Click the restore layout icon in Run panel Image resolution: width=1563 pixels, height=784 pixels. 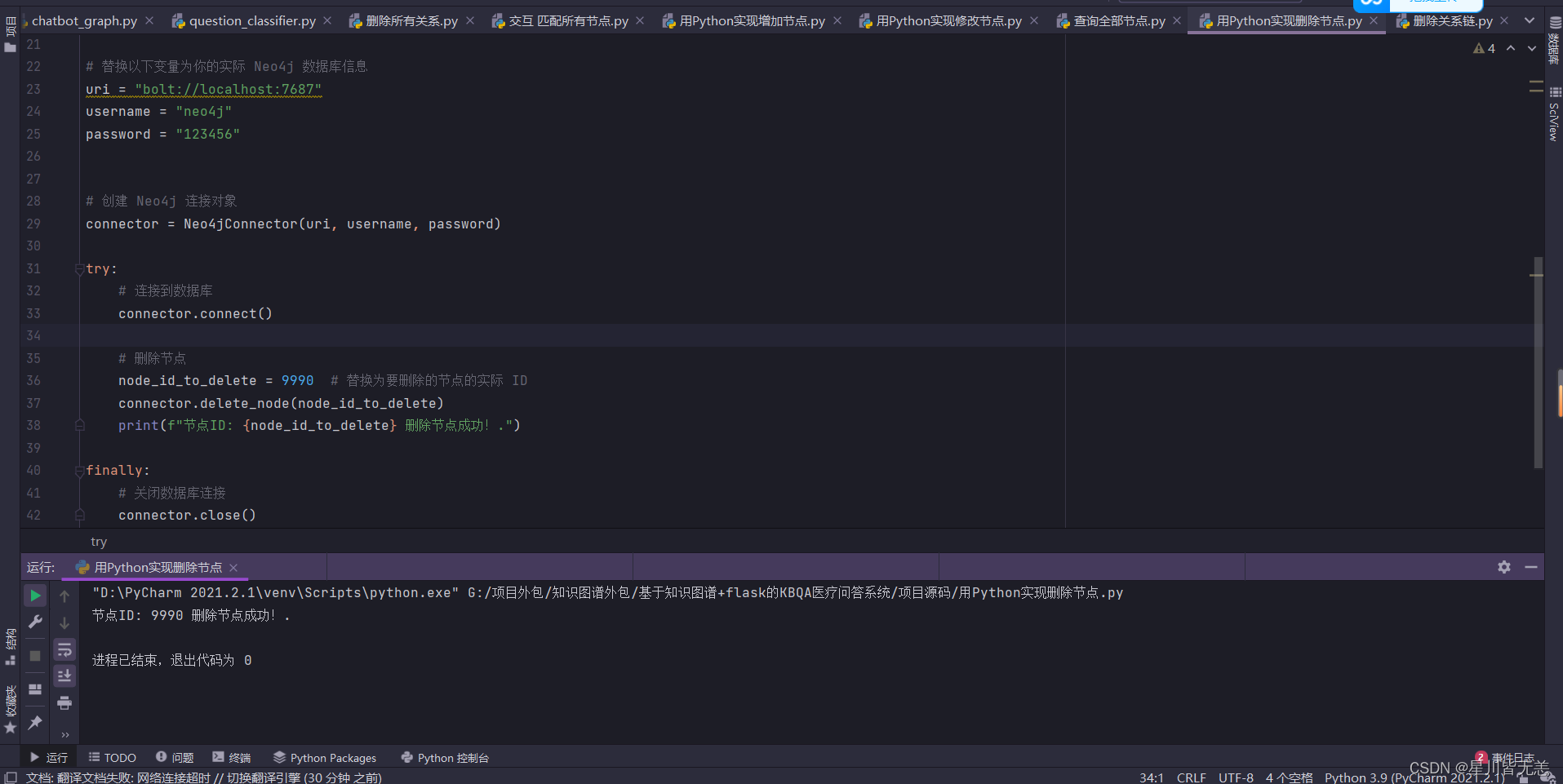[35, 689]
